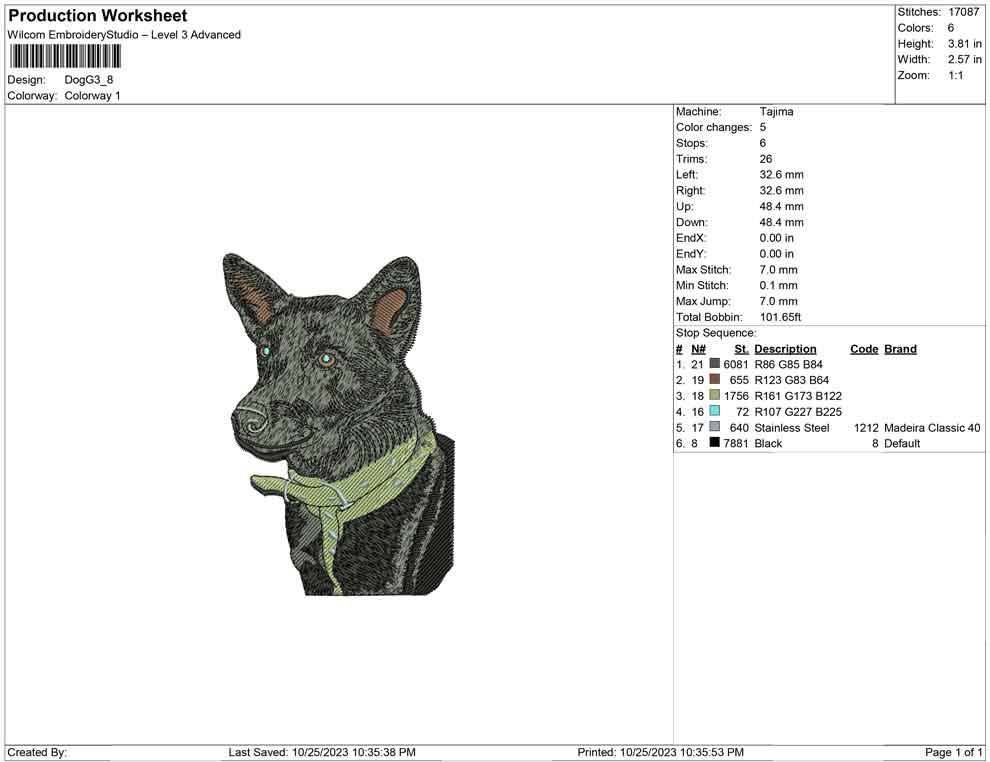The height and width of the screenshot is (762, 990).
Task: Click the 'N#' column header
Action: [x=698, y=348]
